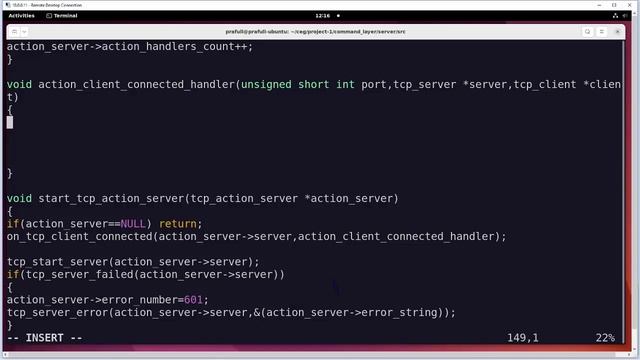Click the 'return' keyword
The image size is (640, 360).
point(178,224)
